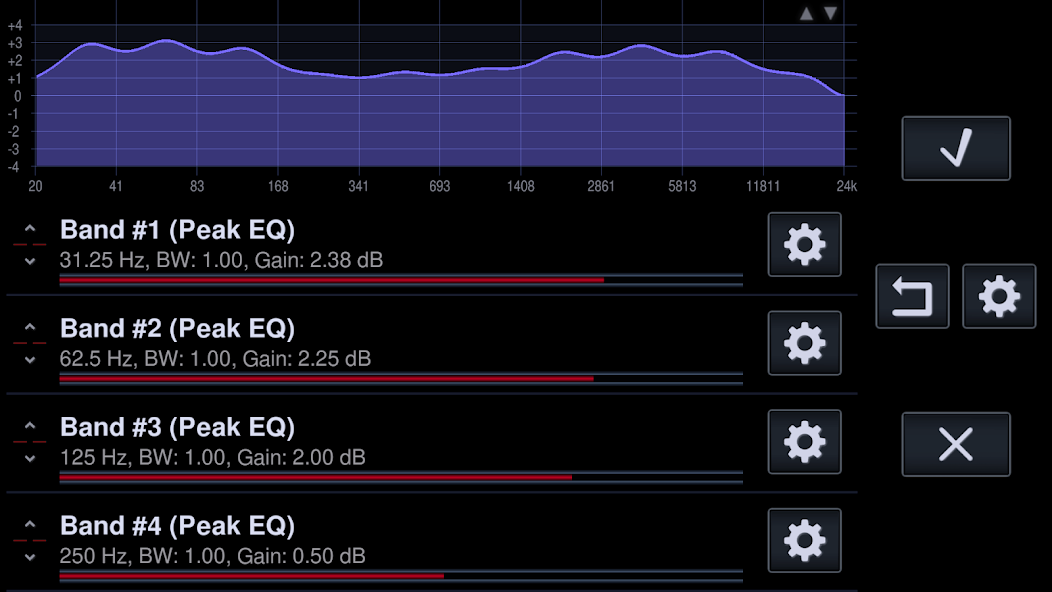This screenshot has width=1052, height=592.
Task: Click the graph's up triangle icon
Action: pos(806,13)
